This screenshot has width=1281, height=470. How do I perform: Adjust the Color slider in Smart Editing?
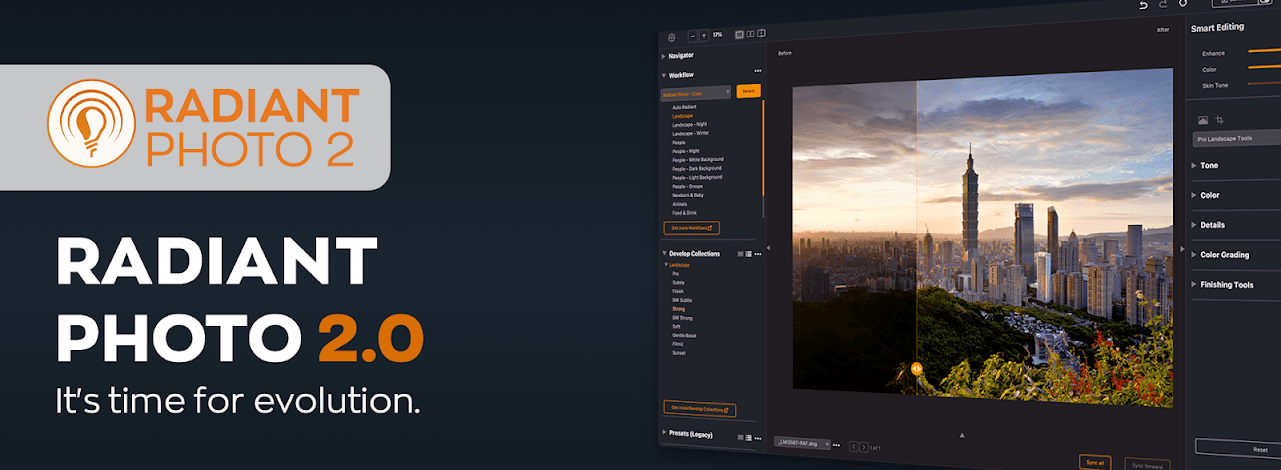(x=1265, y=69)
